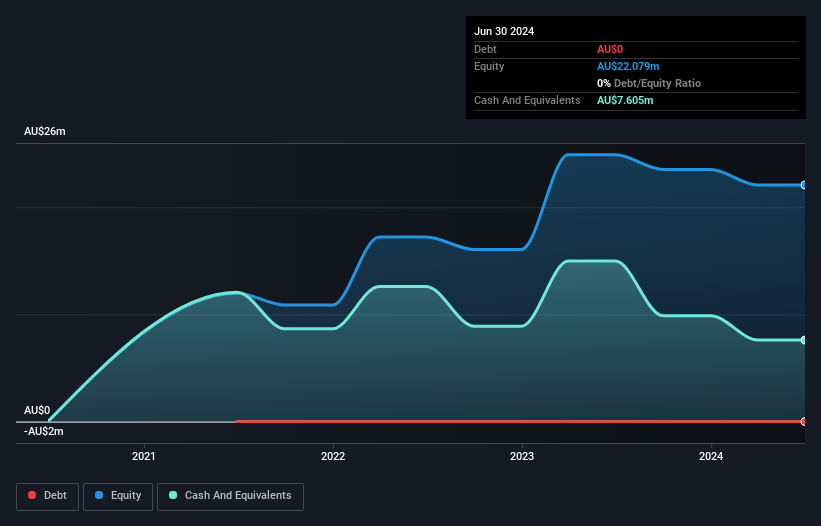Screen dimensions: 821x526
Task: Click the teal Cash And Equivalents legend dot
Action: tap(173, 495)
